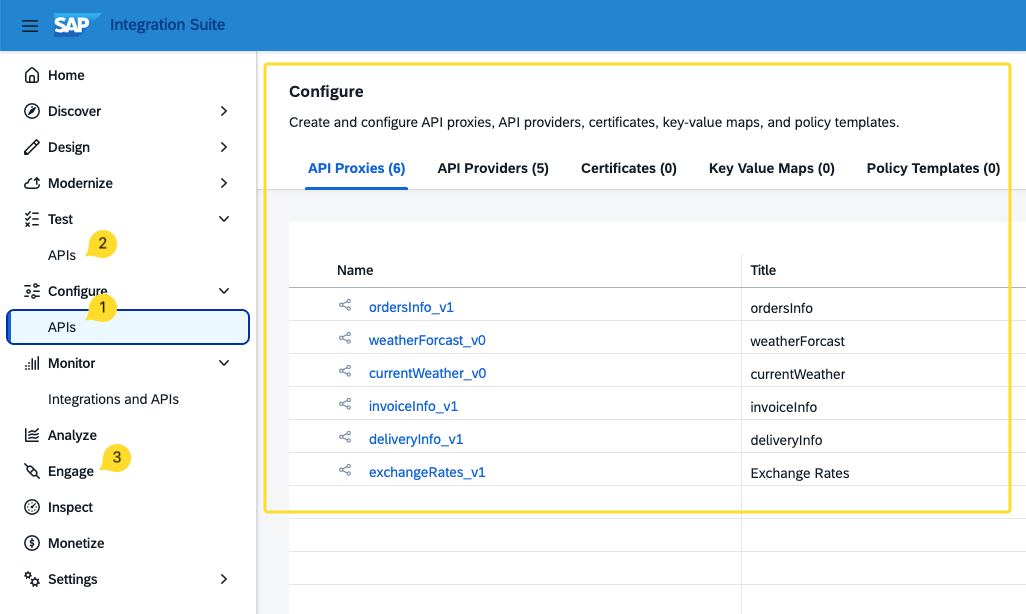Expand the Discover section chevron
This screenshot has height=614, width=1026.
[224, 111]
